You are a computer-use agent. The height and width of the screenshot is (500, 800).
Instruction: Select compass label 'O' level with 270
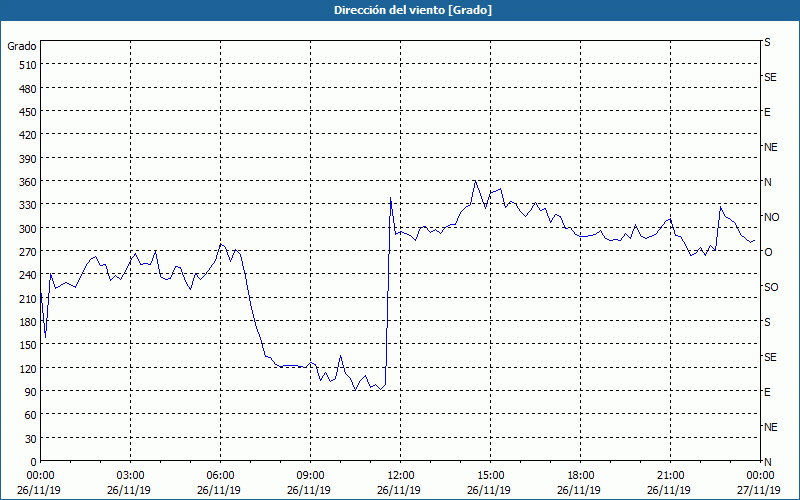pyautogui.click(x=768, y=252)
